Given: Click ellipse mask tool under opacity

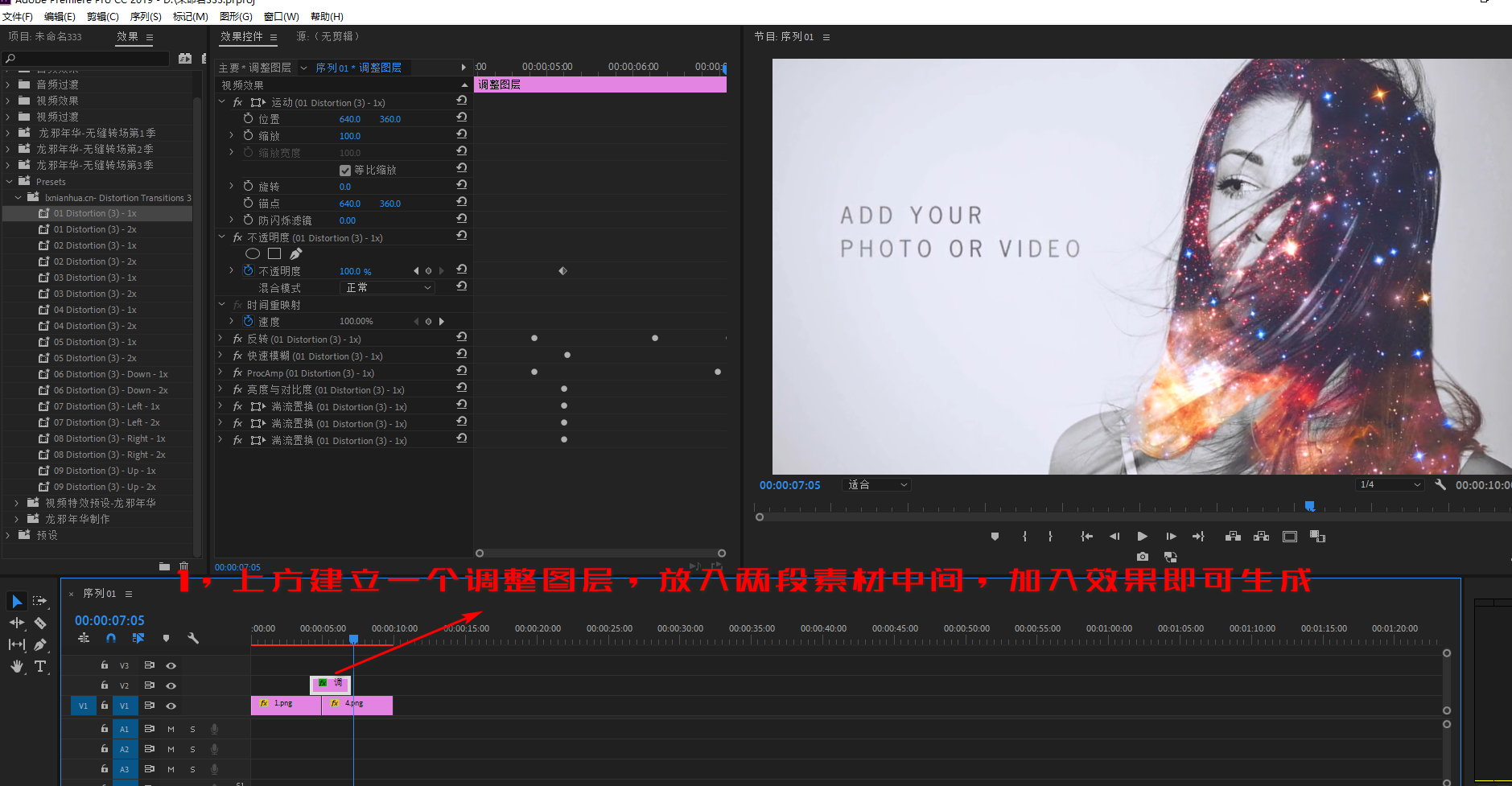Looking at the screenshot, I should pos(252,253).
